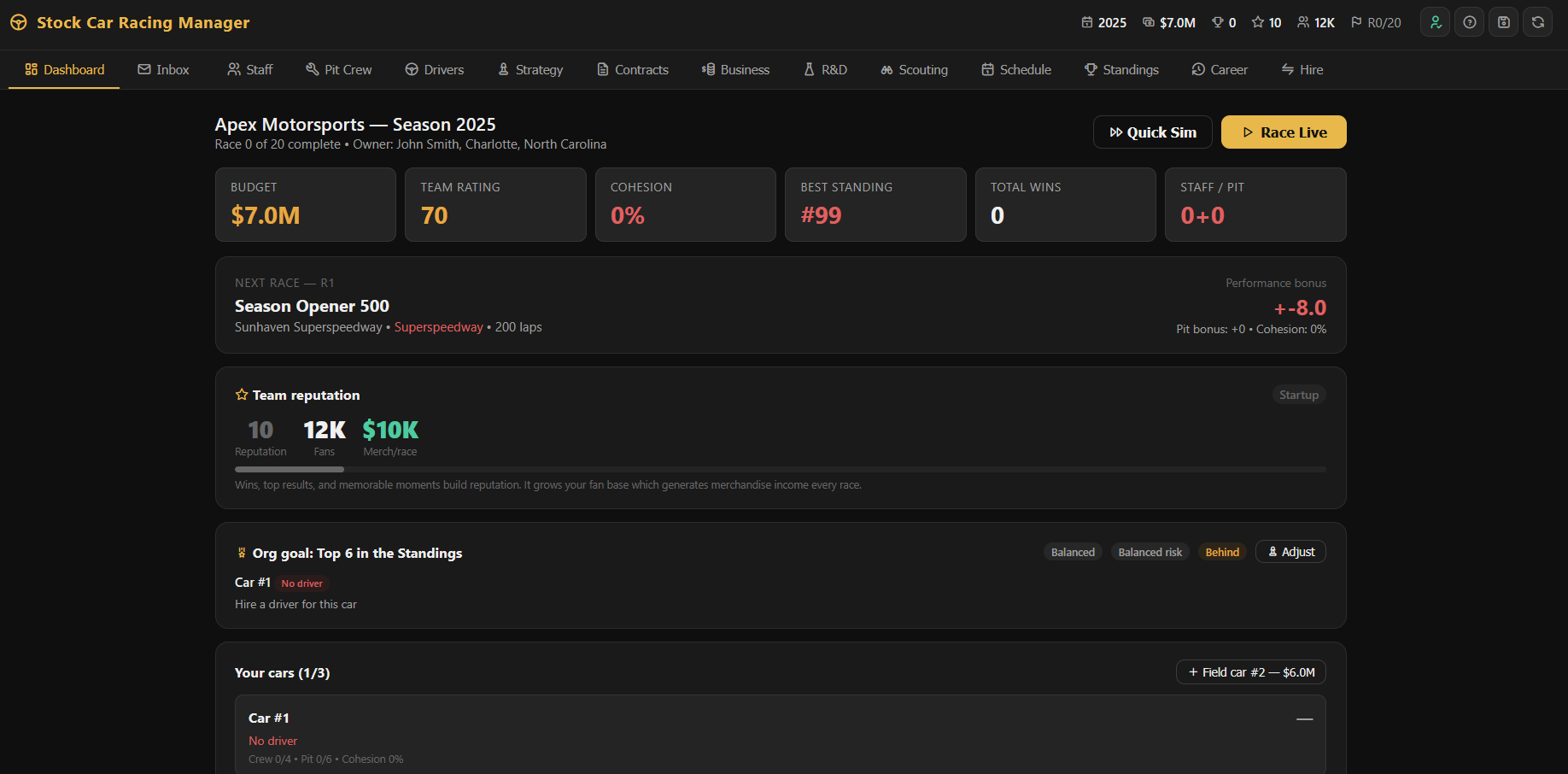Switch to the Strategy tab

click(530, 70)
